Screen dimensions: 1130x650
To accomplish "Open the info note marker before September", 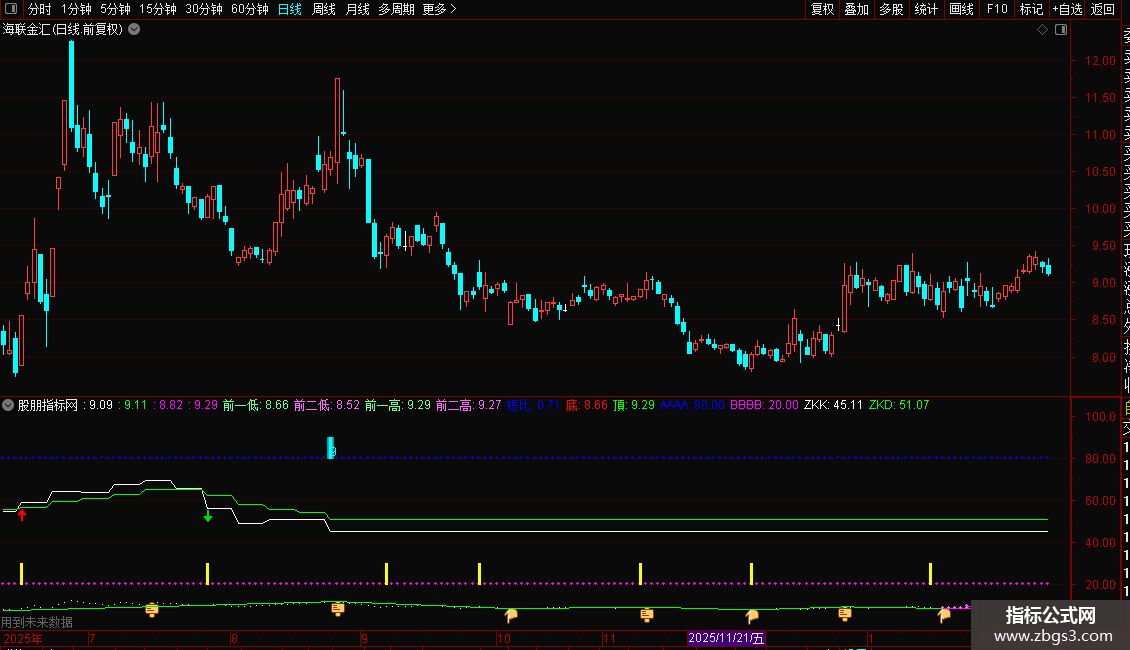I will [x=337, y=609].
